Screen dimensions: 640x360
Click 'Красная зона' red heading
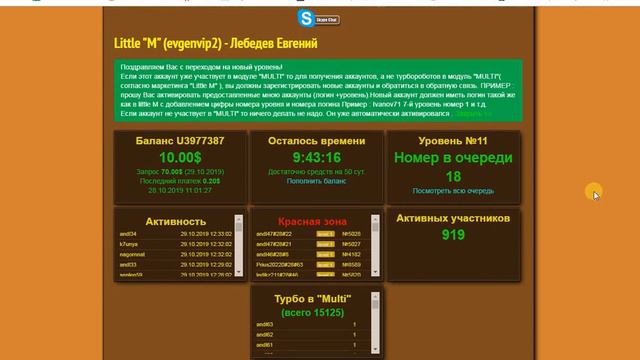coord(312,222)
